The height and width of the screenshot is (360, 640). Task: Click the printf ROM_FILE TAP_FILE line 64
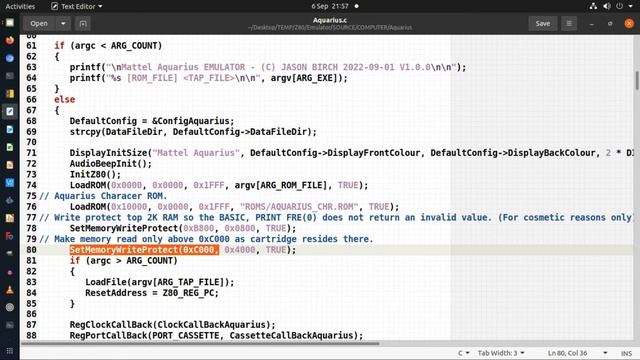coord(209,78)
